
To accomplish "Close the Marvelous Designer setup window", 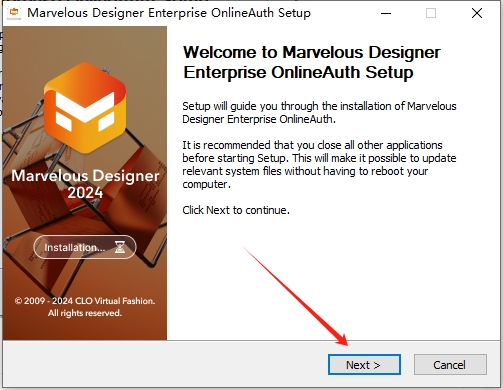I will (477, 13).
